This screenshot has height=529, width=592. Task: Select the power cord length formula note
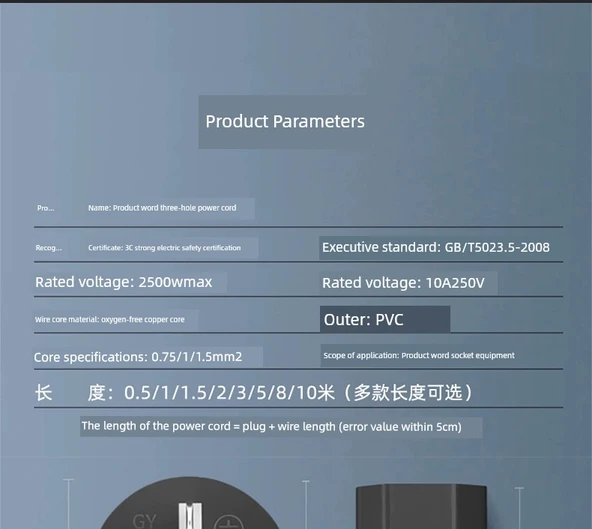tap(271, 427)
